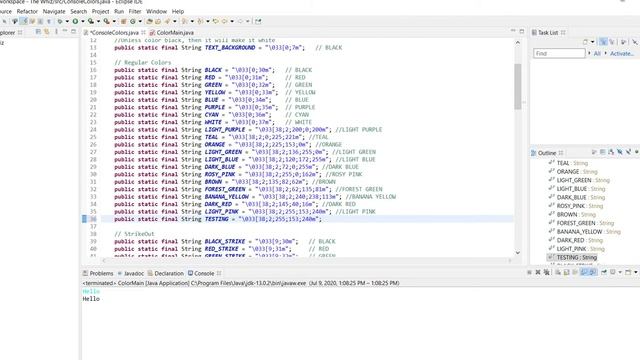Select TEAL in the Outline
This screenshot has height=360, width=640.
click(568, 163)
